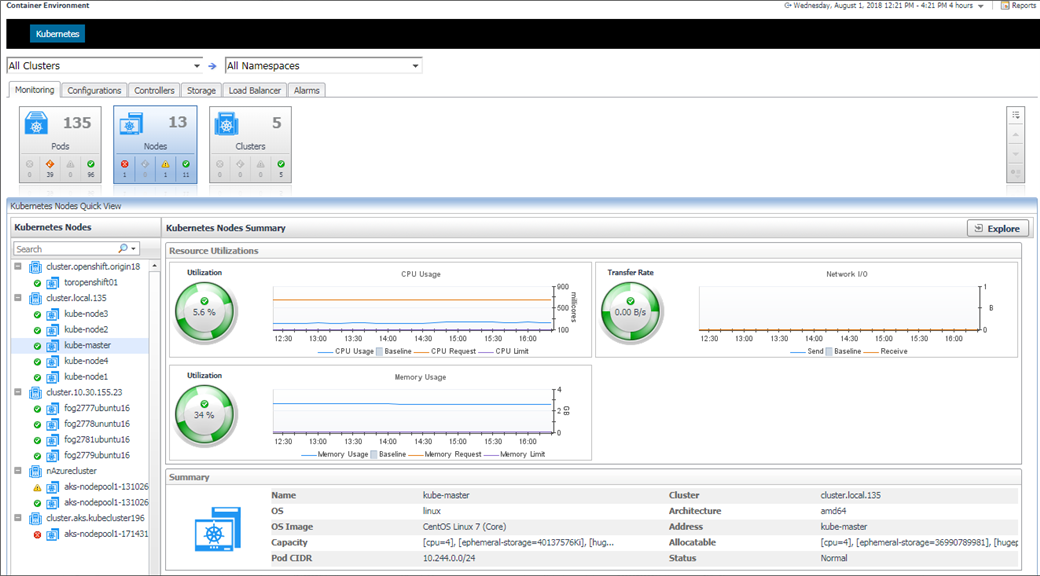The height and width of the screenshot is (576, 1040).
Task: Click the Memory Utilization 34 % gauge
Action: coord(204,415)
